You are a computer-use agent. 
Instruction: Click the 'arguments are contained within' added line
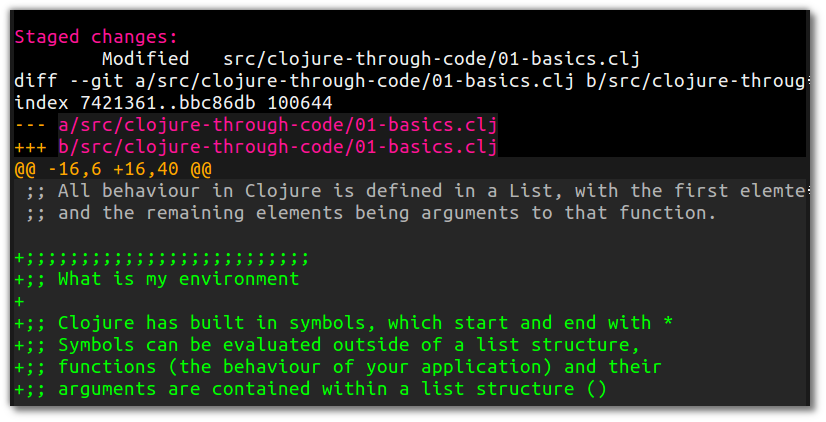(311, 389)
